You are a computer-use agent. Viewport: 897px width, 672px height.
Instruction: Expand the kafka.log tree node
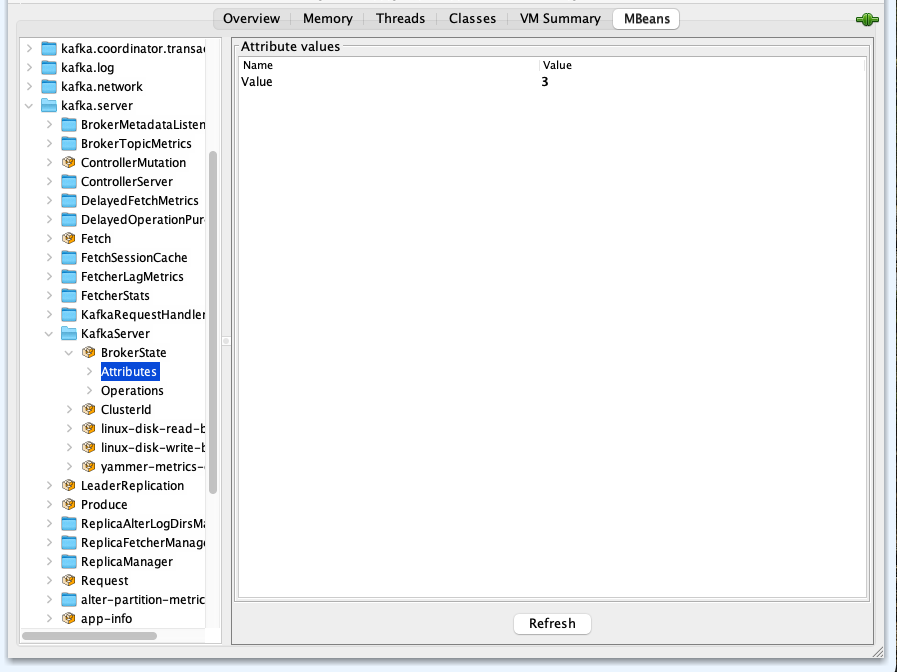click(29, 67)
